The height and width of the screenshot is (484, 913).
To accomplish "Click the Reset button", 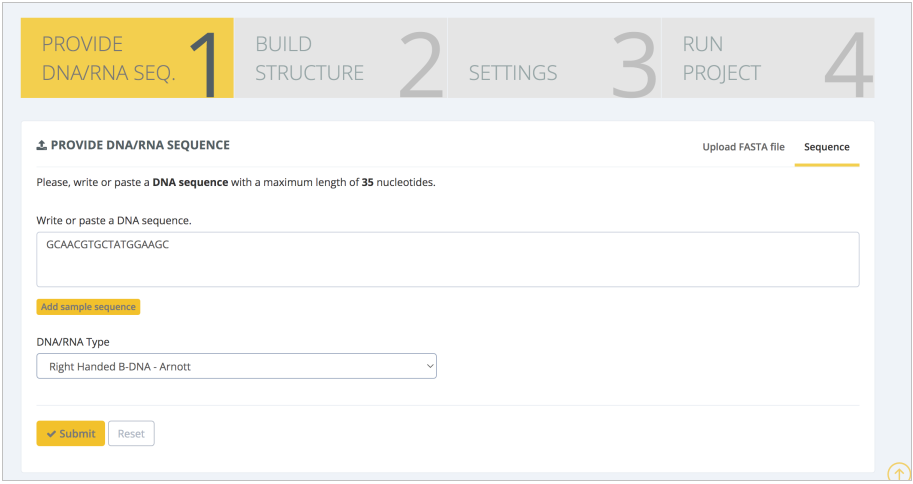I will [131, 434].
